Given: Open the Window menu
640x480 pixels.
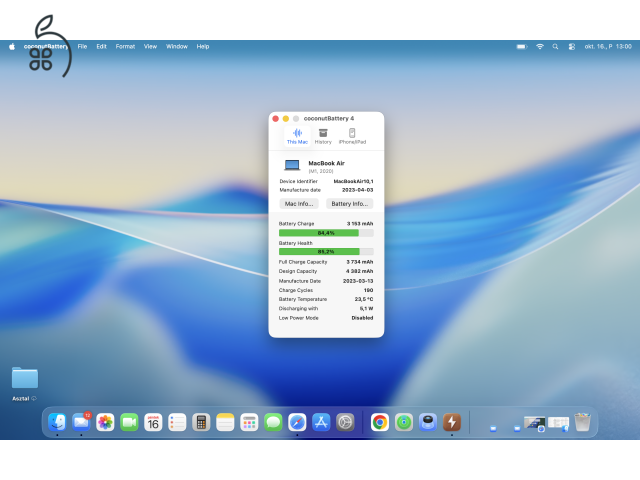Looking at the screenshot, I should [x=177, y=47].
